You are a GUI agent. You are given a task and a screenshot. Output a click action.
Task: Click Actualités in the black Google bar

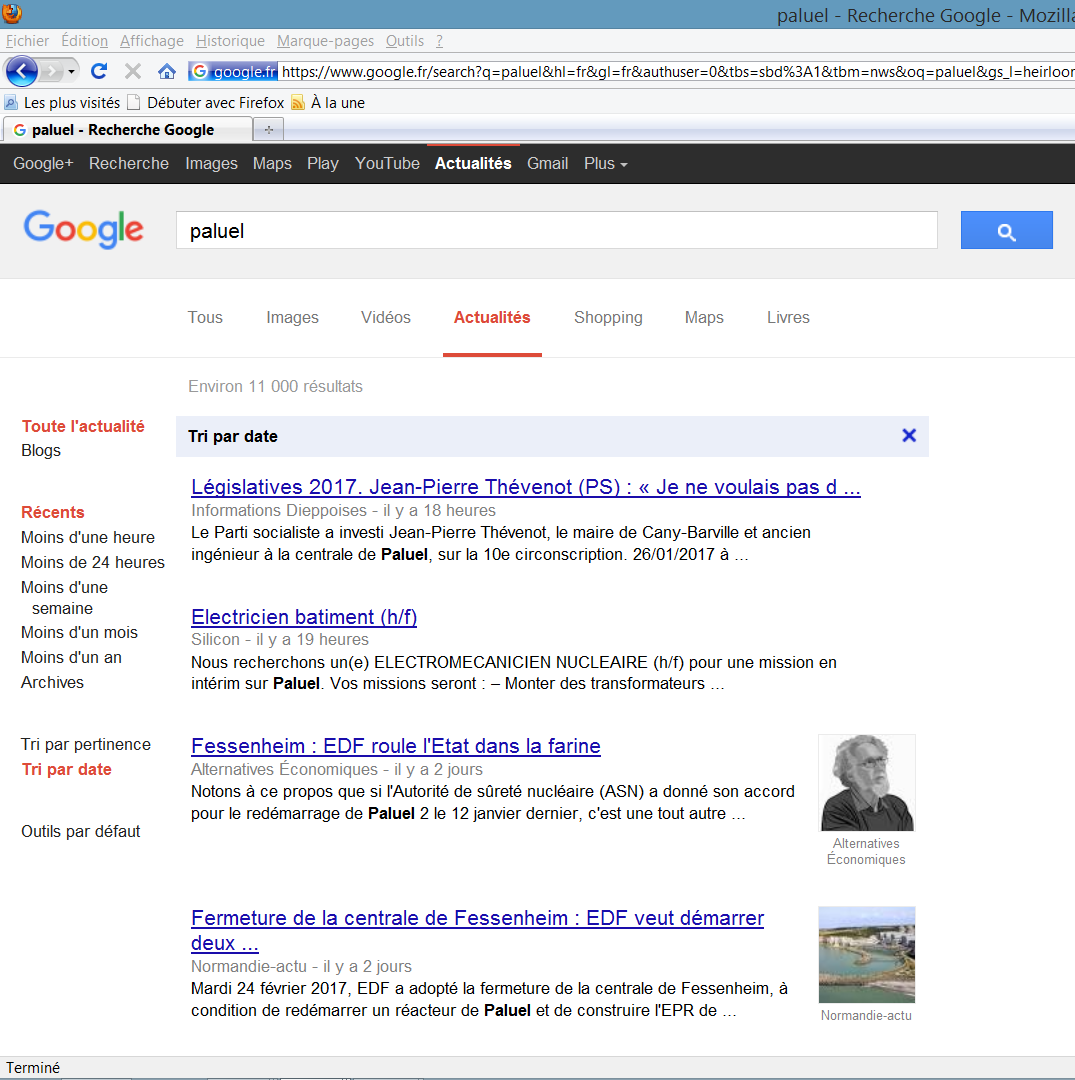473,163
